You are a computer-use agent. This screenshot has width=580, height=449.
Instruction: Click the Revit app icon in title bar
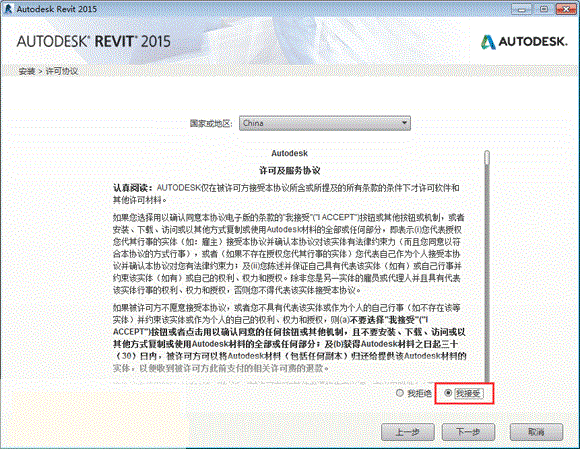click(x=8, y=8)
